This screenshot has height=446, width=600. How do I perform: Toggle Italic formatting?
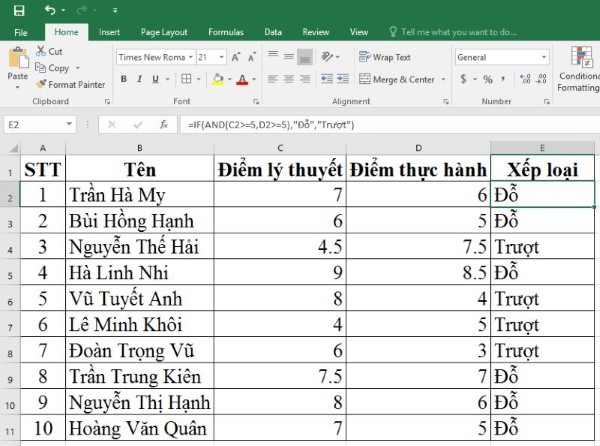point(139,79)
